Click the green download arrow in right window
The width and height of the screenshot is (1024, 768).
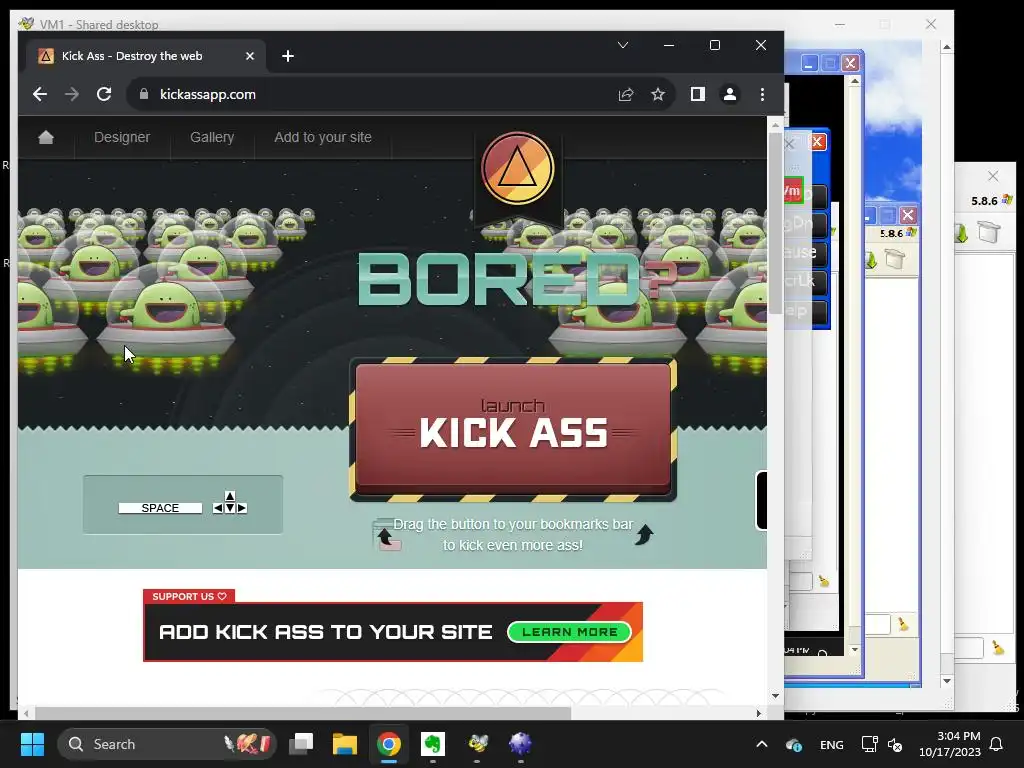tap(961, 232)
